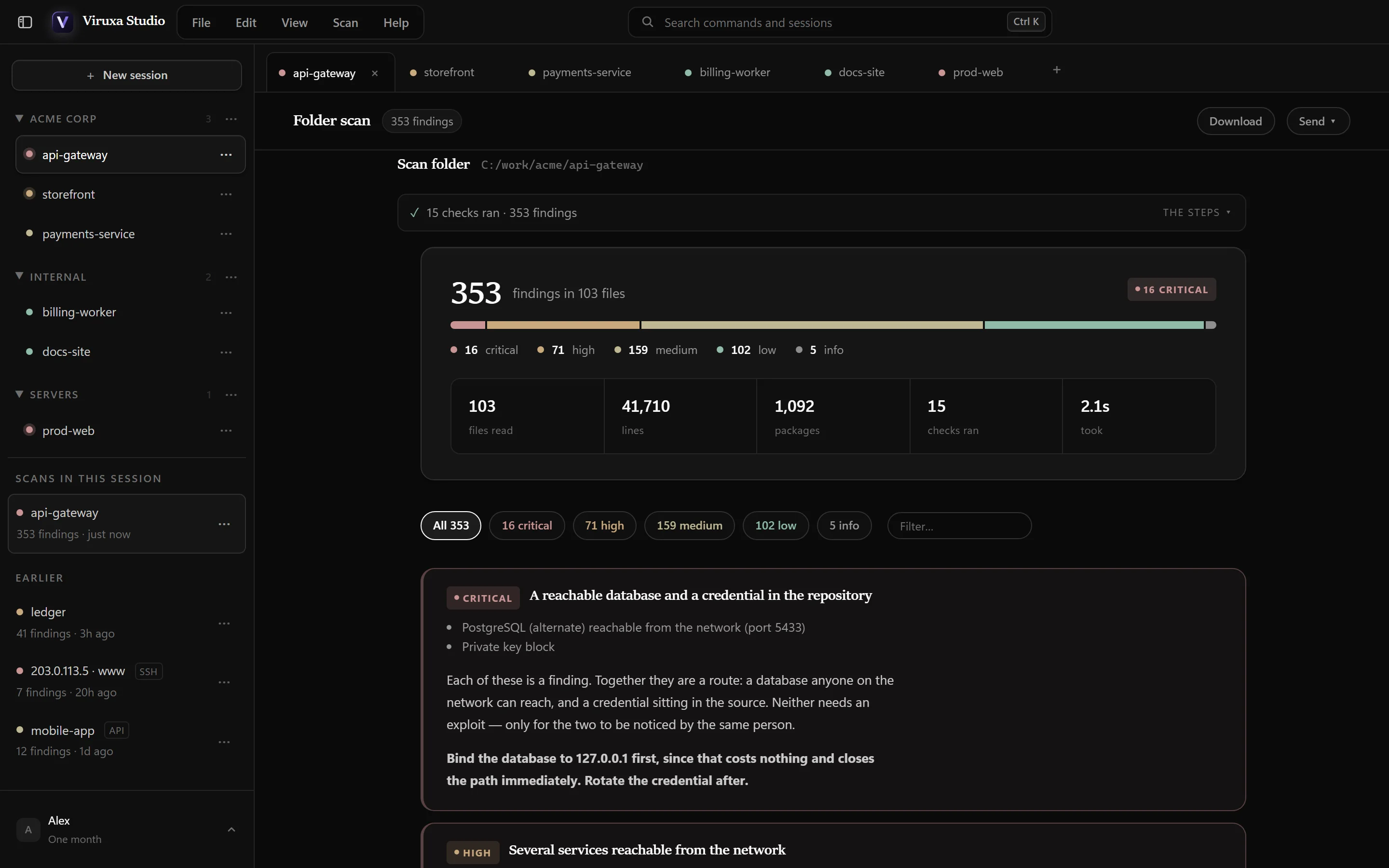Open more options for storefront session

click(226, 195)
